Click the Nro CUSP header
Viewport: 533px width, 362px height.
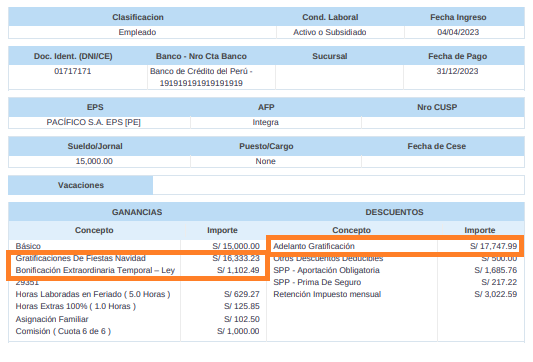coord(437,107)
